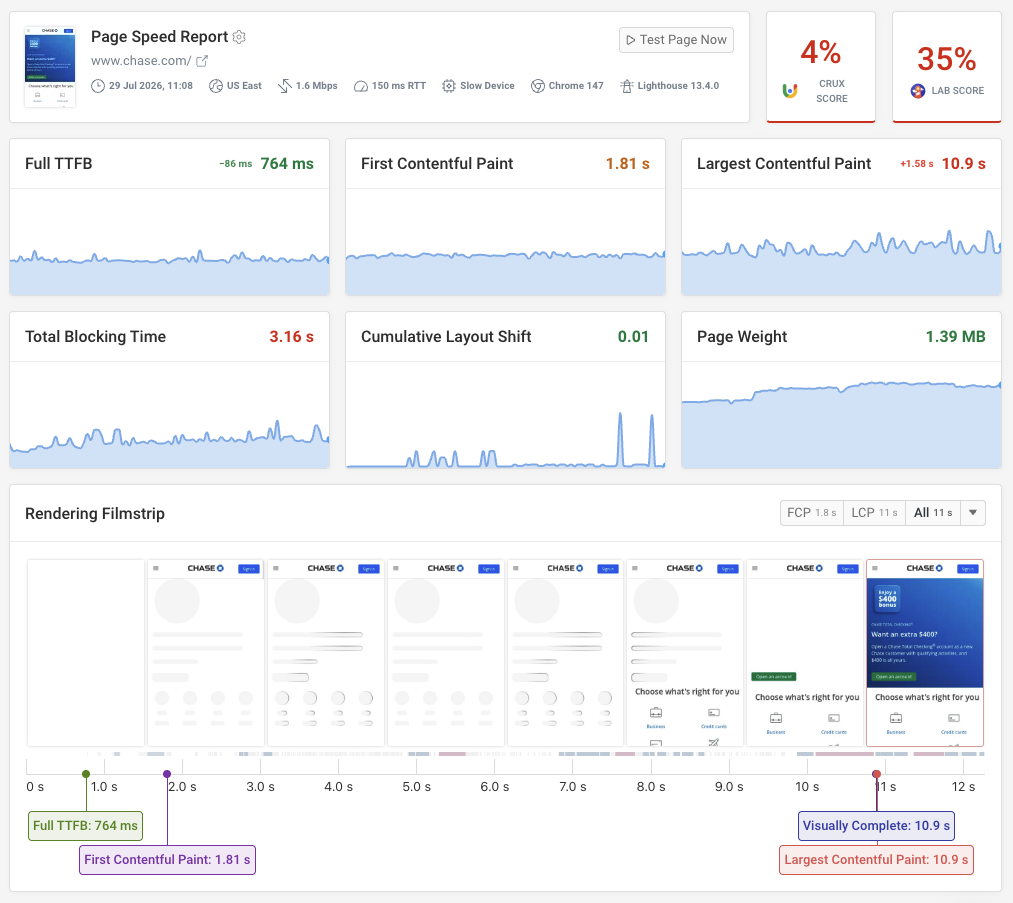Select the LCP 11 s filmstrip tab

pyautogui.click(x=874, y=513)
